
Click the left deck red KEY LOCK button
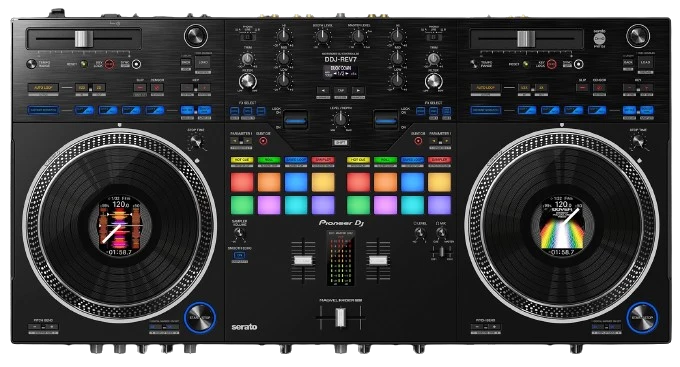(x=109, y=64)
